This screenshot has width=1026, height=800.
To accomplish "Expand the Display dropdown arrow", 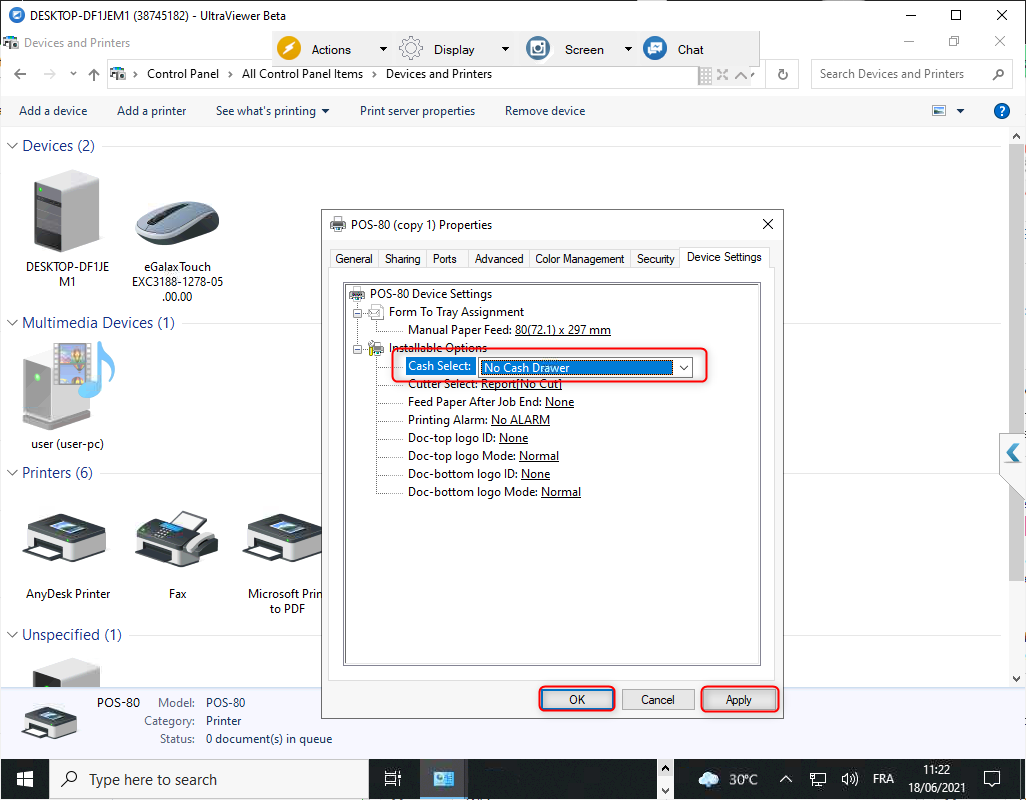I will [505, 49].
